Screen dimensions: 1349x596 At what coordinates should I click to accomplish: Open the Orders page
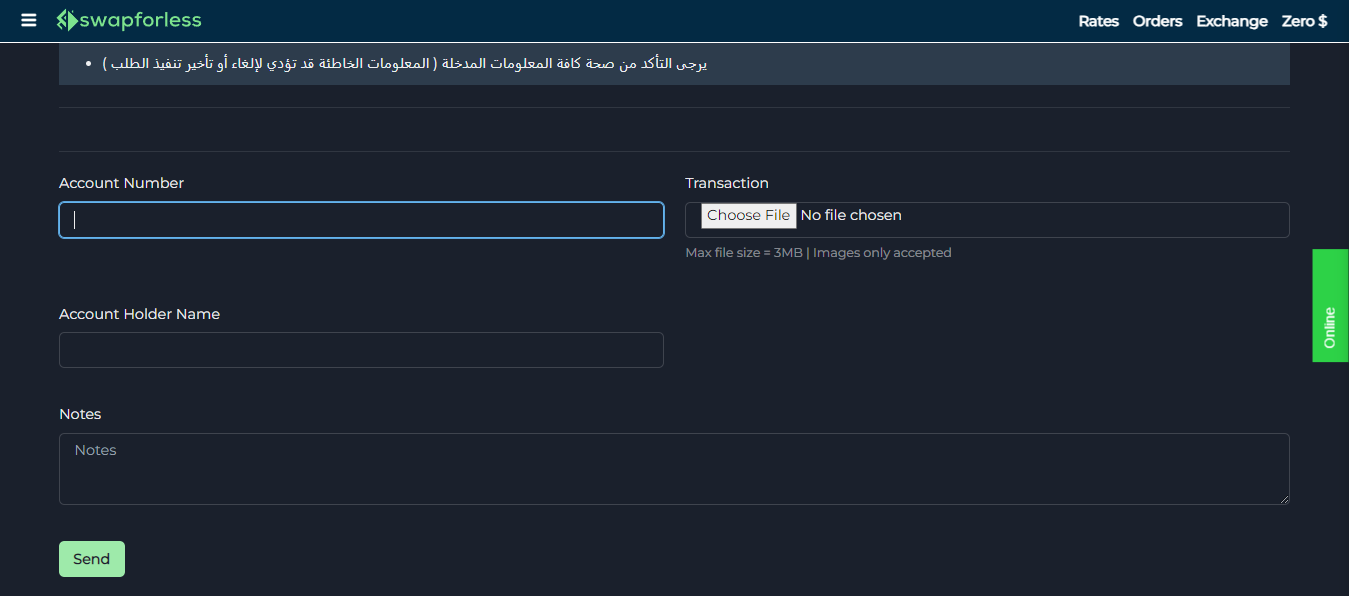click(1157, 20)
